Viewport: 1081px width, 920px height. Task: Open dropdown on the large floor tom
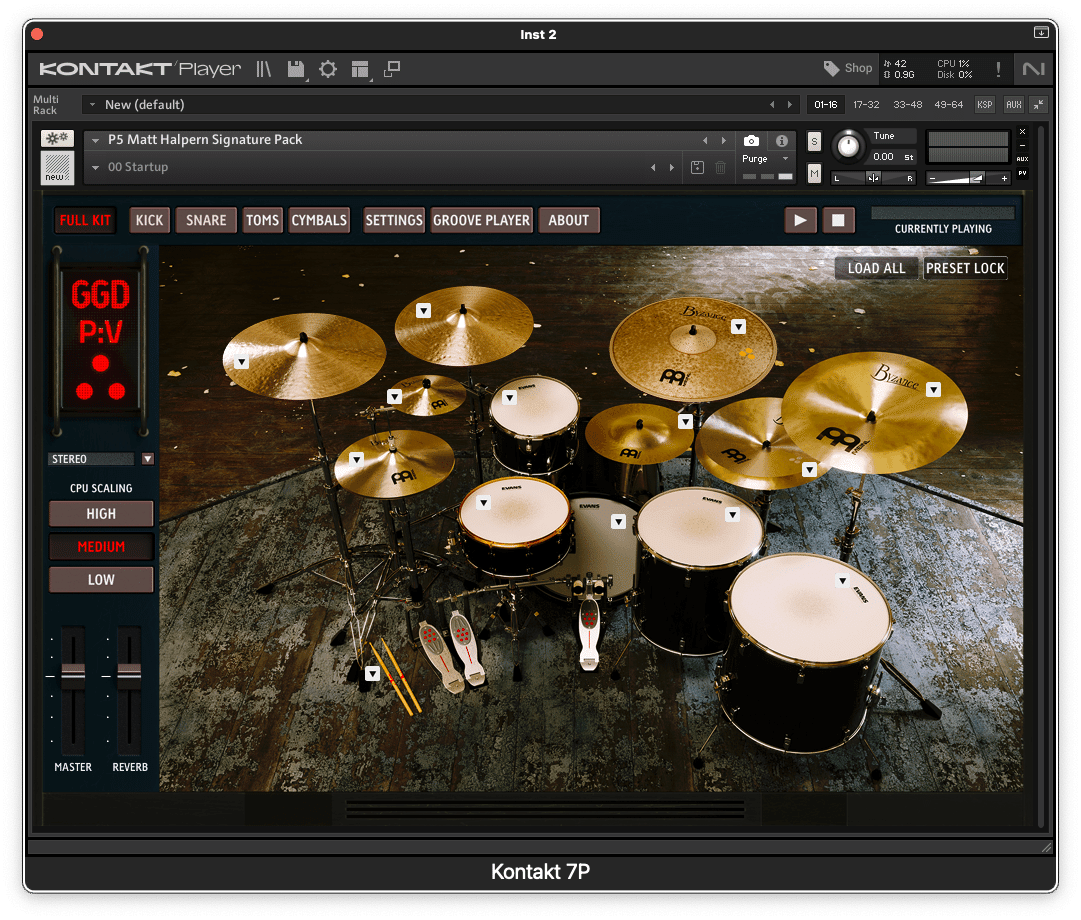pyautogui.click(x=842, y=581)
